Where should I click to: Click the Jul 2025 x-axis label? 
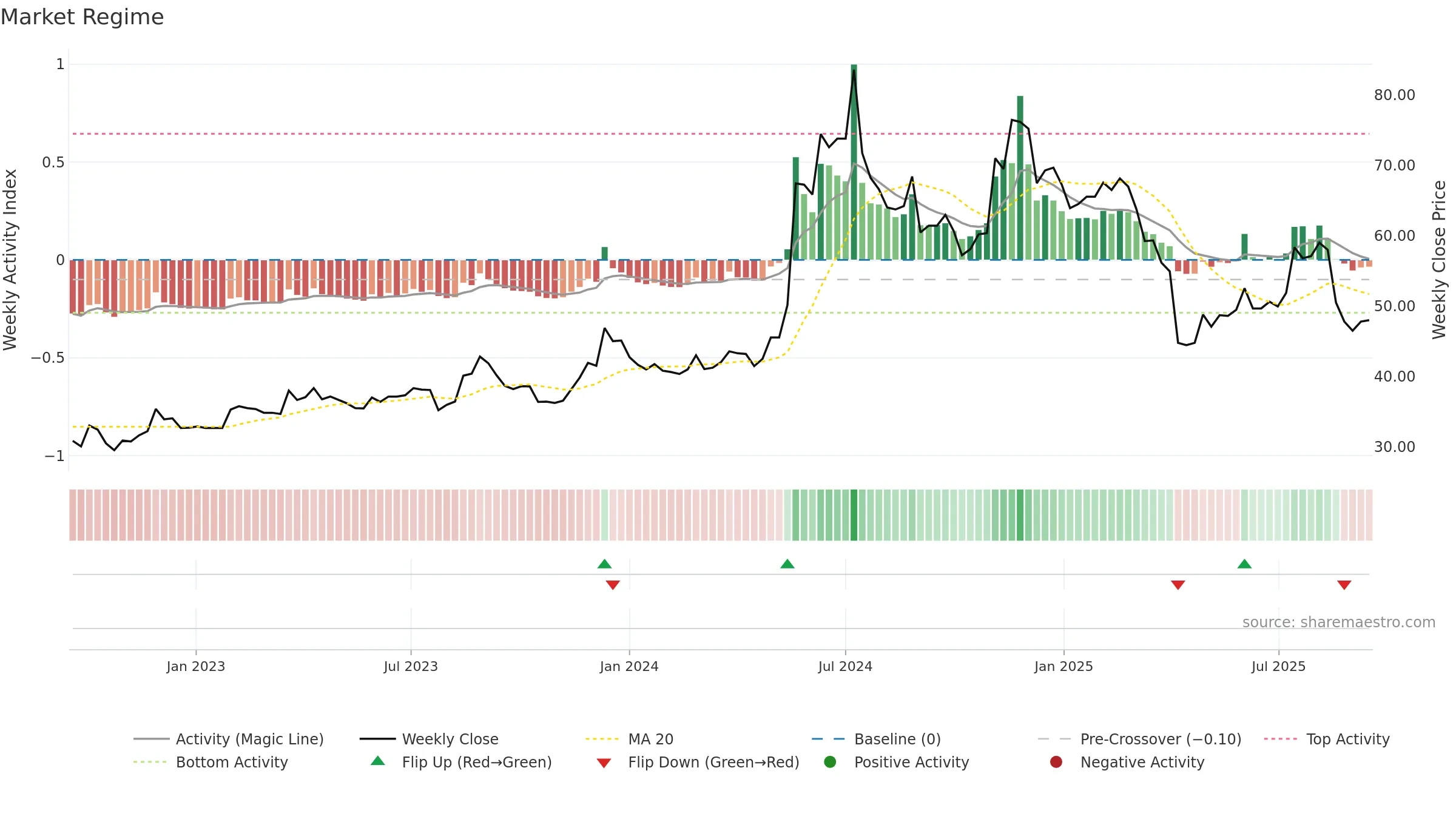1278,666
